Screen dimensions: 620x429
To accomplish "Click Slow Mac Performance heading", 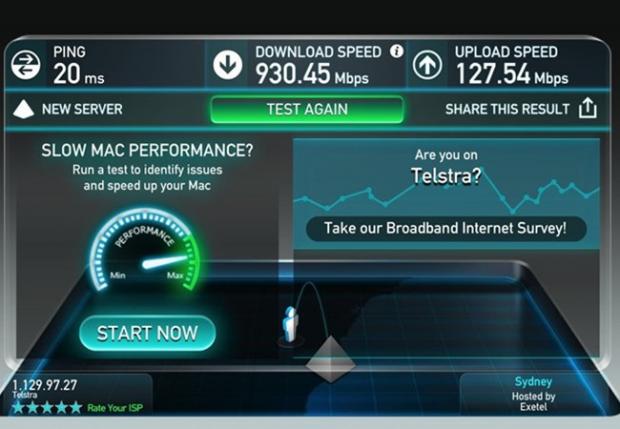I will tap(147, 150).
